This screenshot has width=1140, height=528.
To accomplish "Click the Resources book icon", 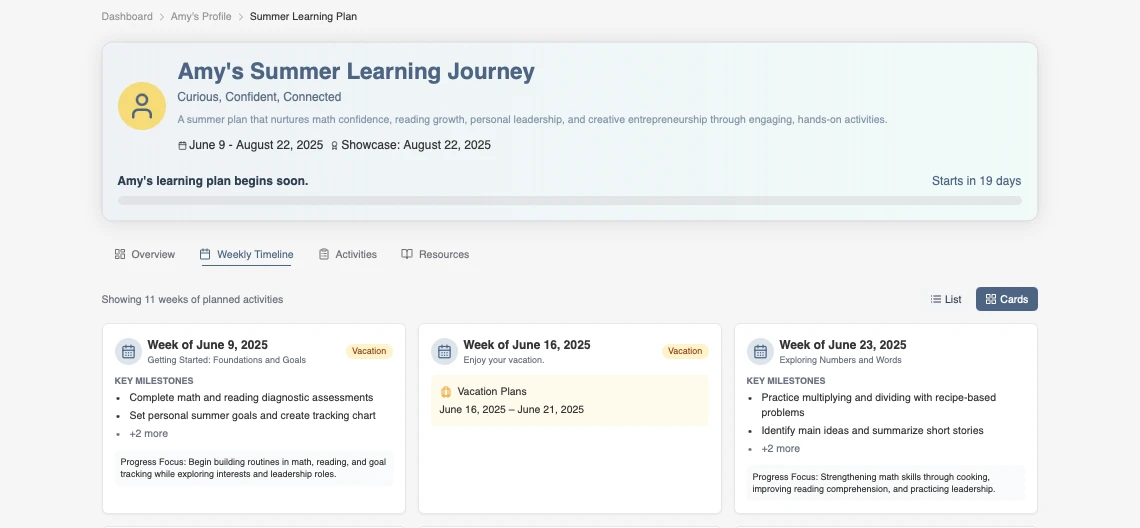I will click(x=407, y=254).
